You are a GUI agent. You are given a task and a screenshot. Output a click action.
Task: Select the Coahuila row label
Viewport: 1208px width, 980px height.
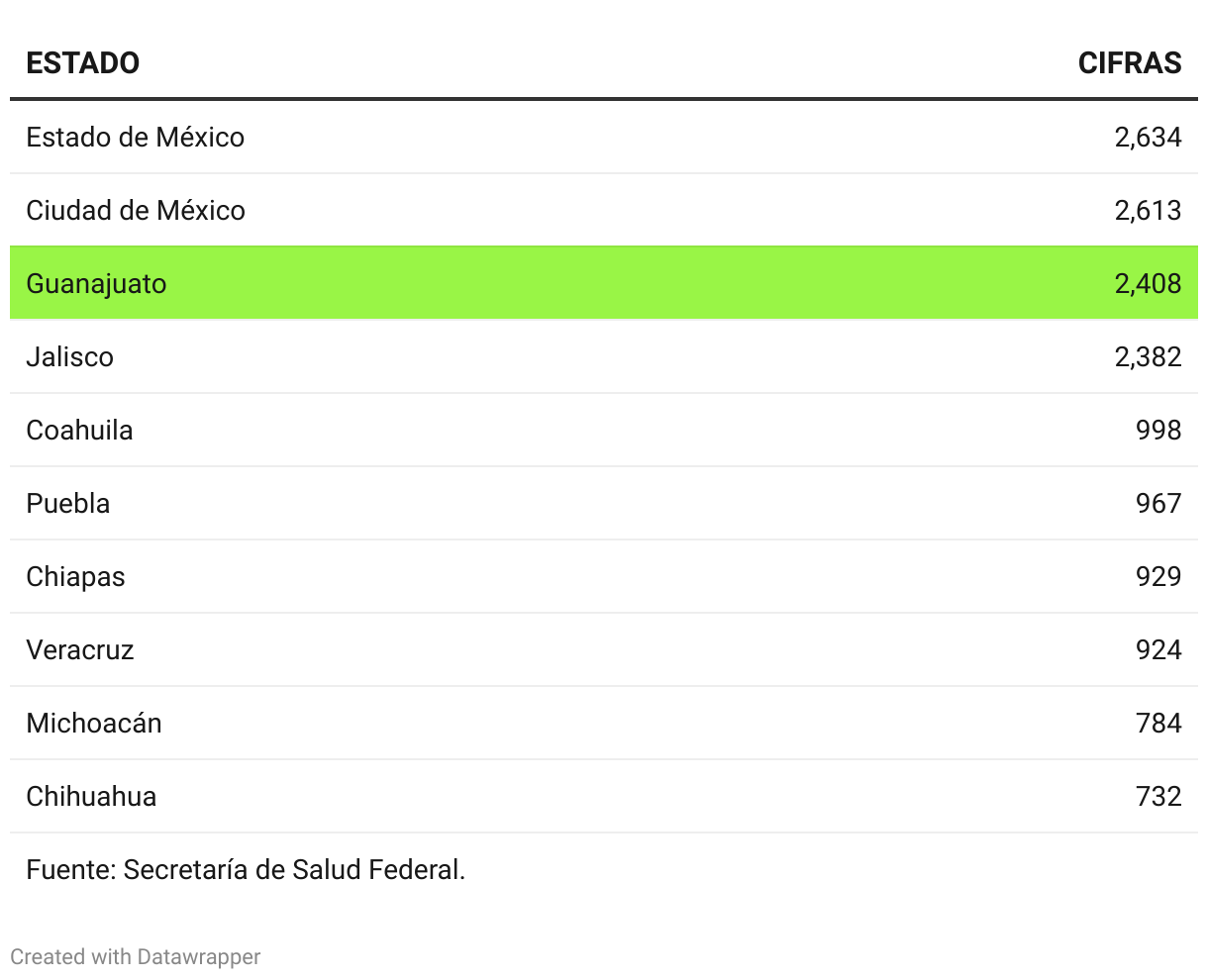pos(79,430)
